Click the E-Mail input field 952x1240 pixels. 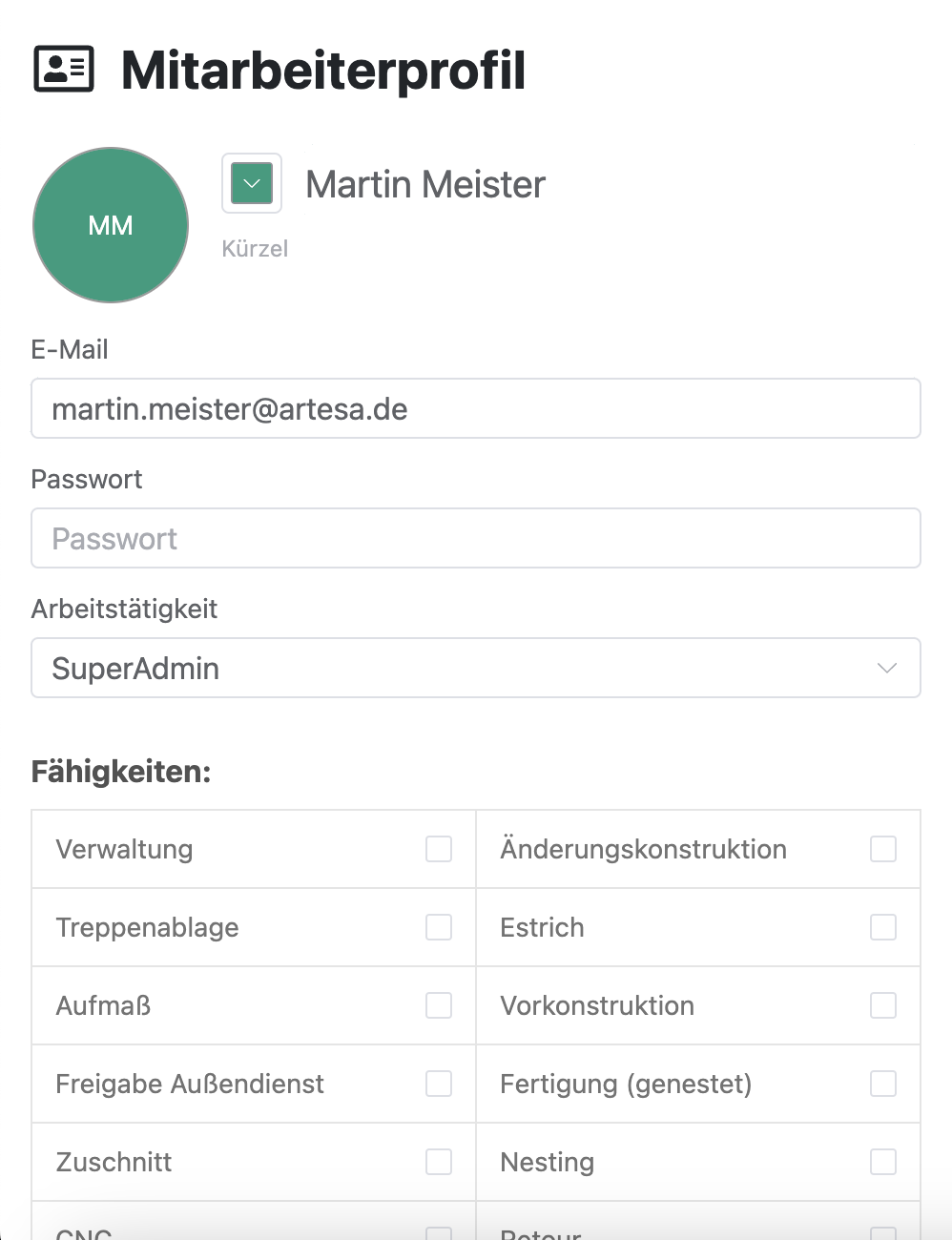point(476,408)
